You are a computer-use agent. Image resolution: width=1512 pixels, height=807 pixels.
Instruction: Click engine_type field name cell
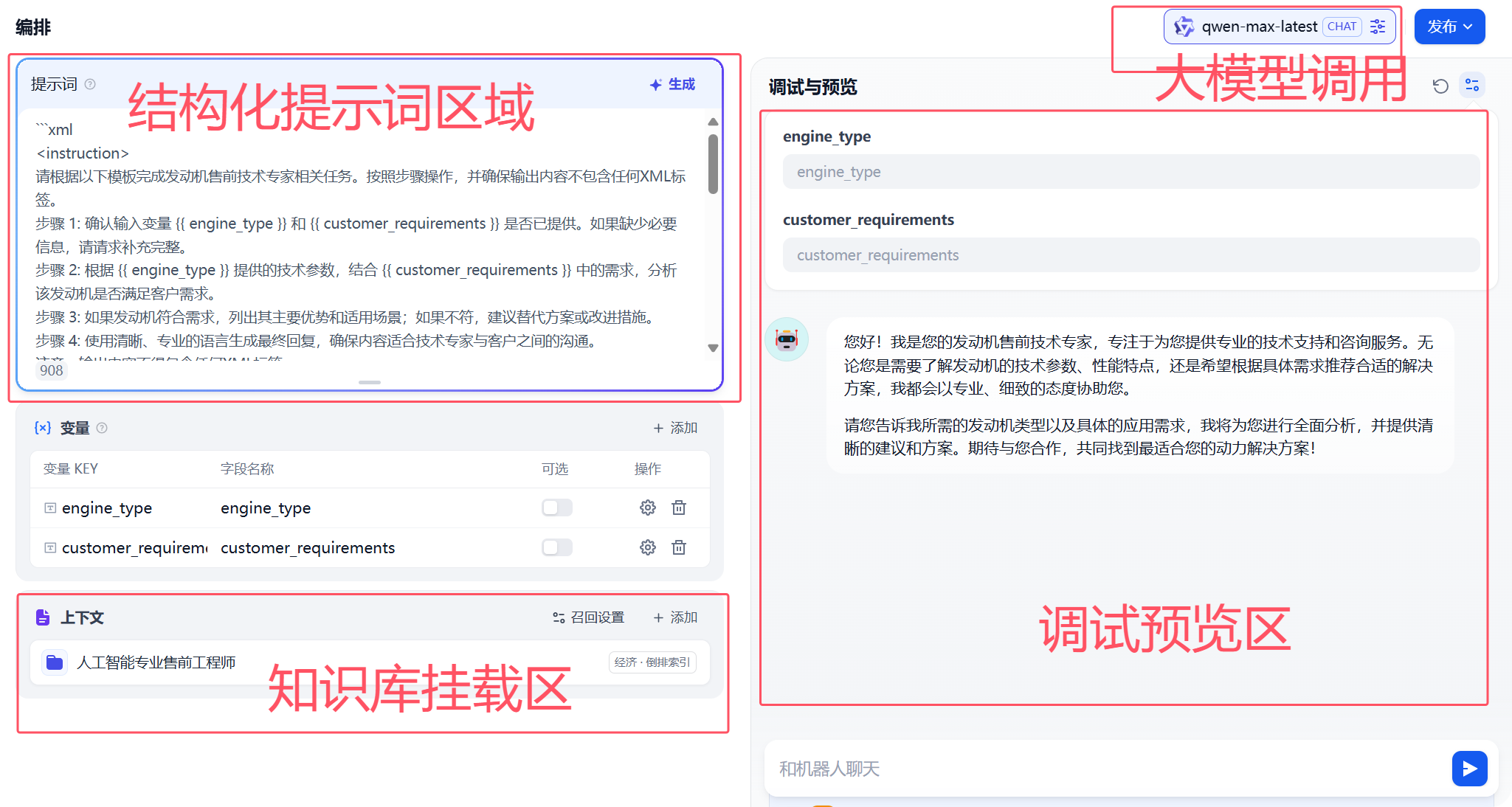click(266, 508)
